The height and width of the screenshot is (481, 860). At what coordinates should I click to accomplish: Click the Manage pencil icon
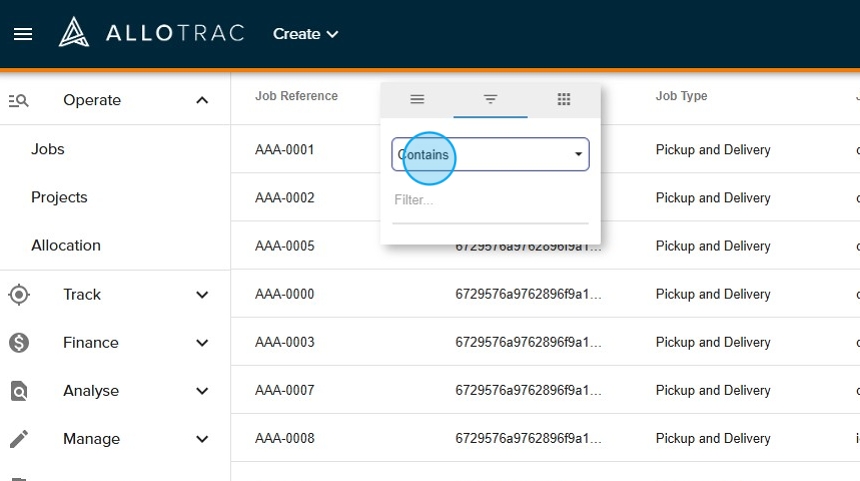19,439
